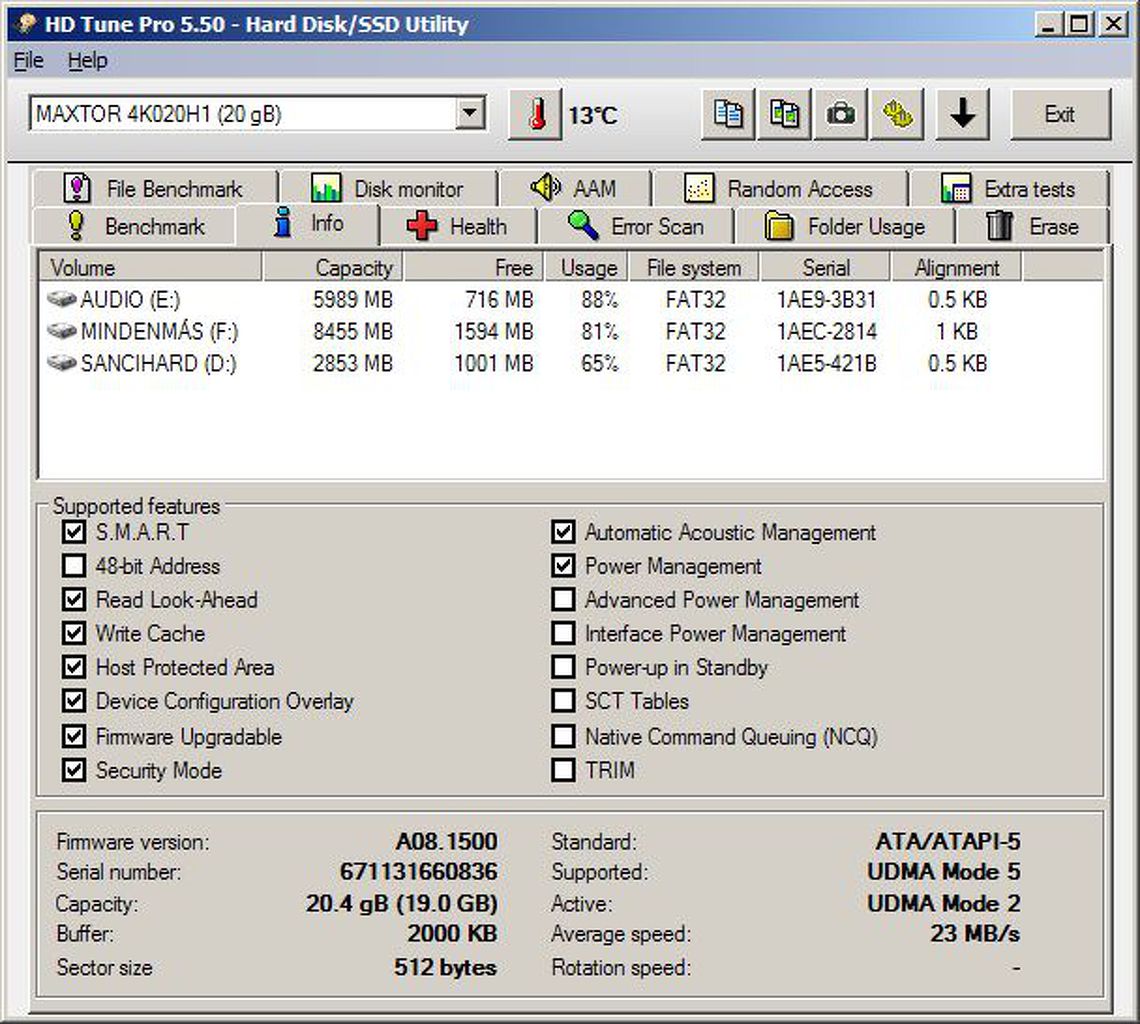Click HD Tune Pro title bar app icon
This screenshot has height=1024, width=1140.
click(x=26, y=23)
